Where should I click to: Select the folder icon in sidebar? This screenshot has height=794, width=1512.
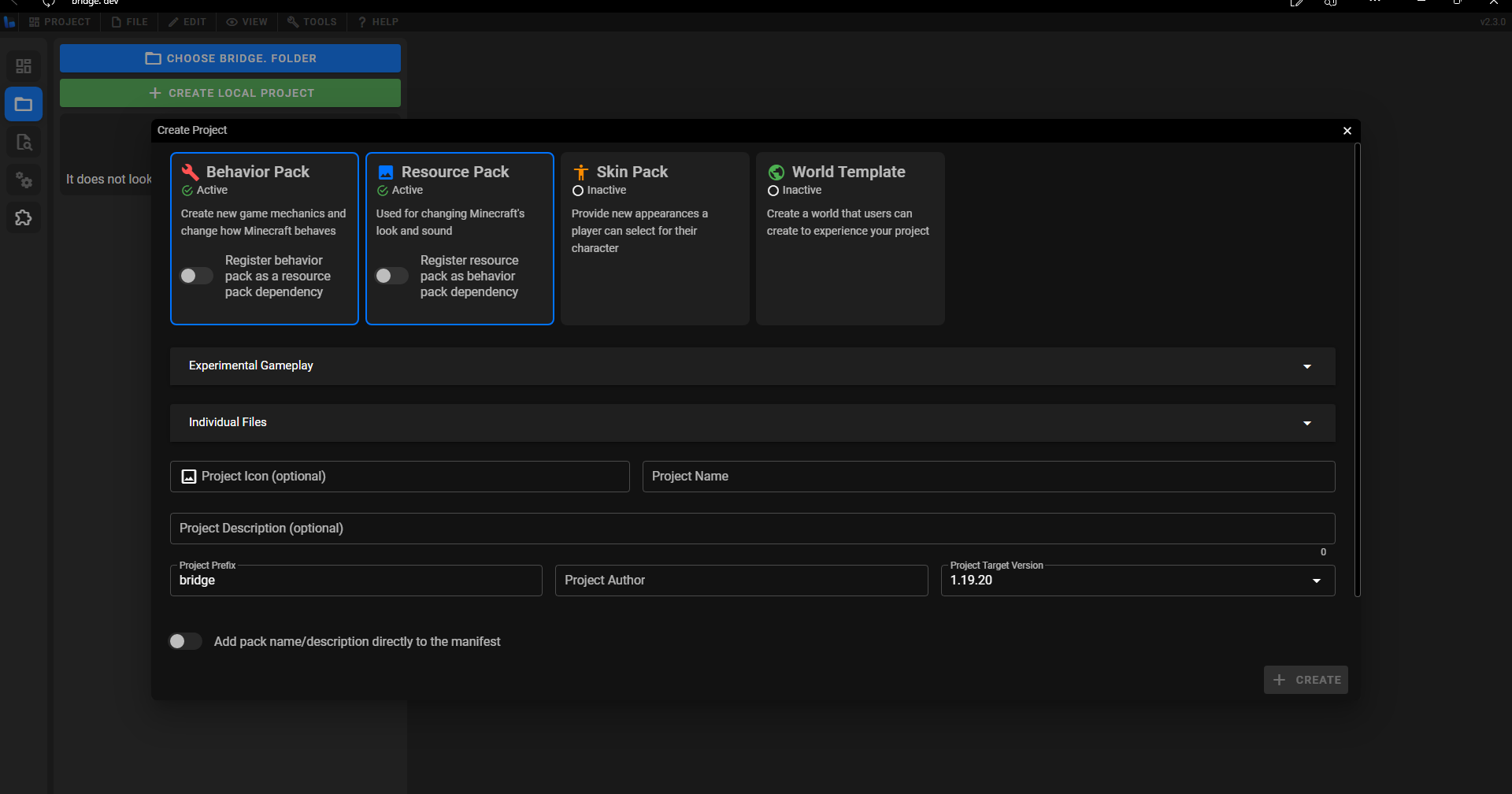click(24, 104)
